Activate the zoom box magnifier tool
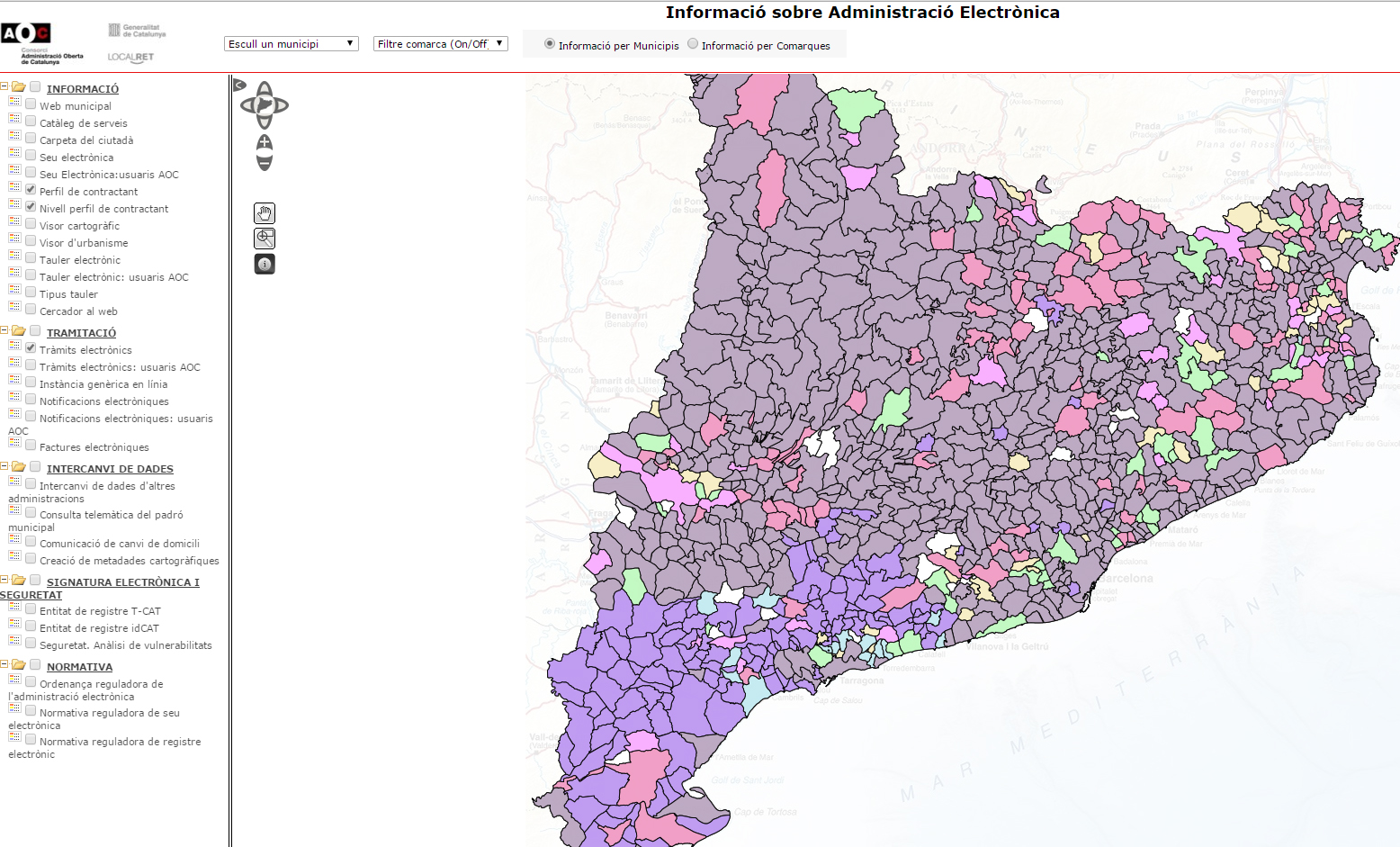The image size is (1400, 847). [265, 239]
